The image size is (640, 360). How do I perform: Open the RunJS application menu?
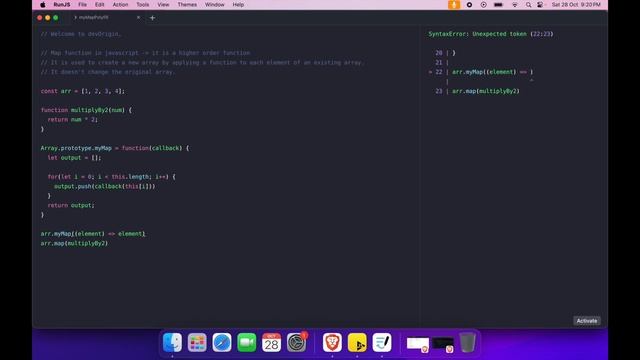[62, 5]
